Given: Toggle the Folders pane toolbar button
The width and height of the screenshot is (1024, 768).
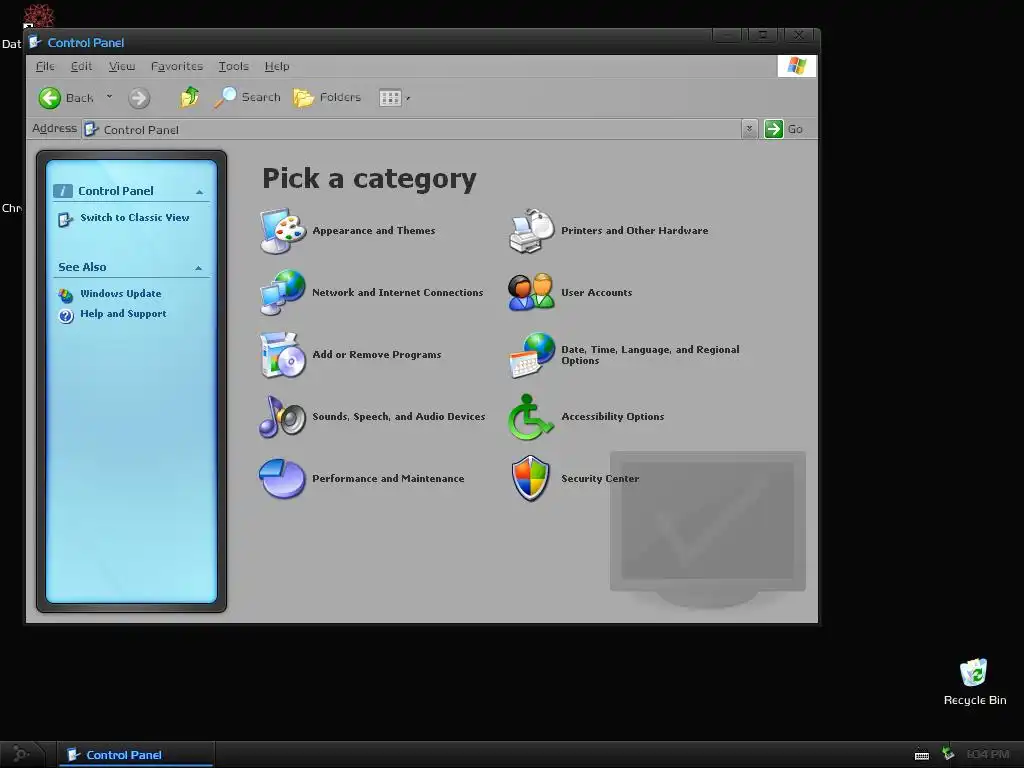Looking at the screenshot, I should coord(328,97).
